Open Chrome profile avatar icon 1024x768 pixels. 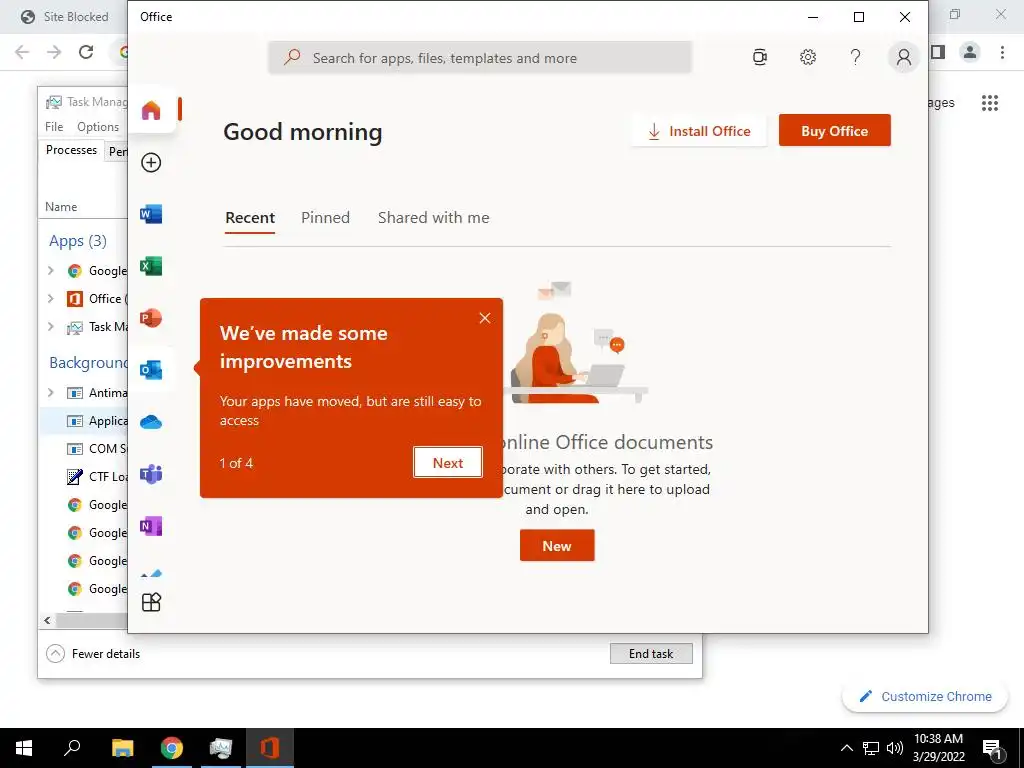[x=970, y=52]
